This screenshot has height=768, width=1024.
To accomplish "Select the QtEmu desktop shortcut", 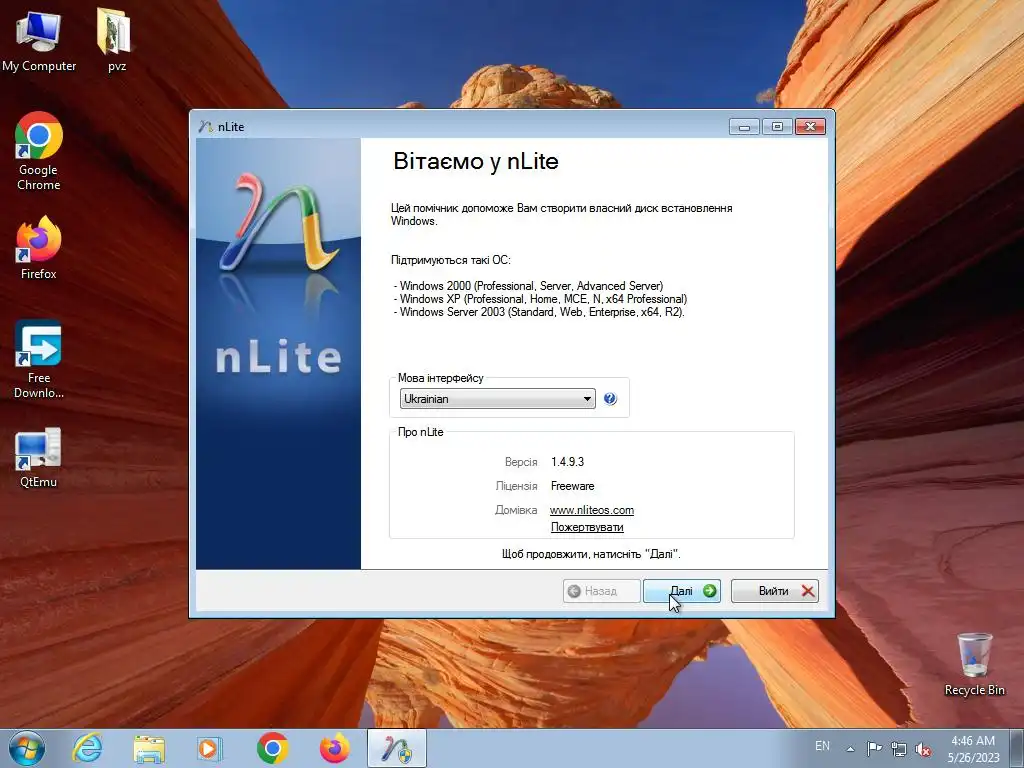I will 39,457.
